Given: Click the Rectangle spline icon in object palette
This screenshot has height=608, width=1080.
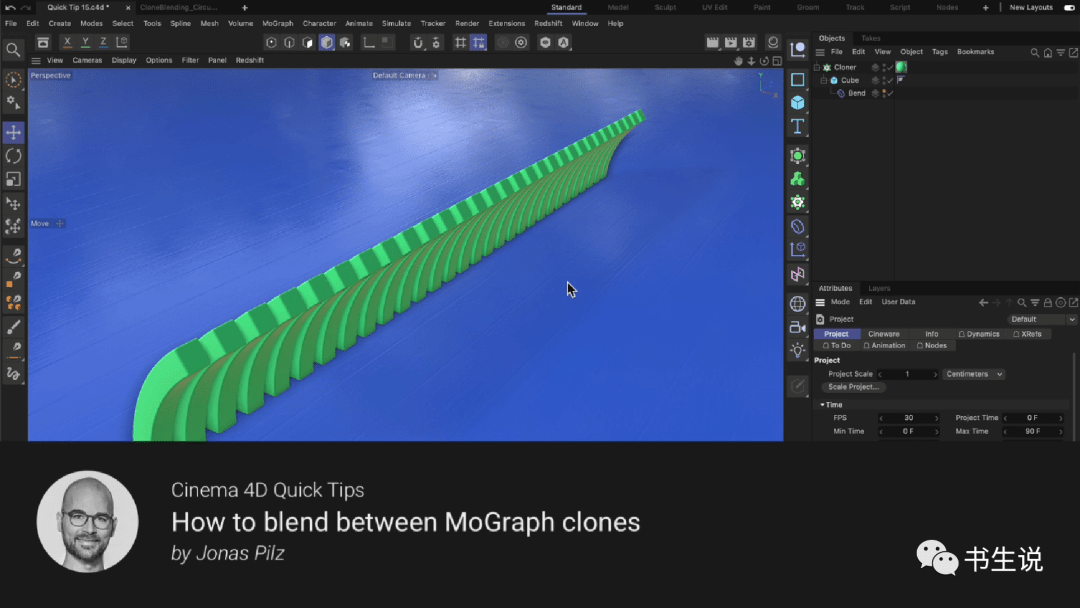Looking at the screenshot, I should pyautogui.click(x=798, y=80).
